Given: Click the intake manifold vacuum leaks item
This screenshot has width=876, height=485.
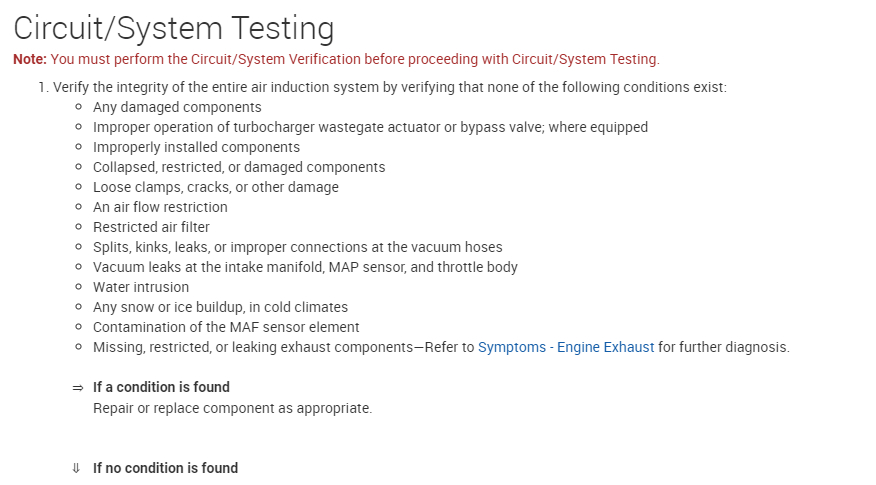Looking at the screenshot, I should coord(305,267).
